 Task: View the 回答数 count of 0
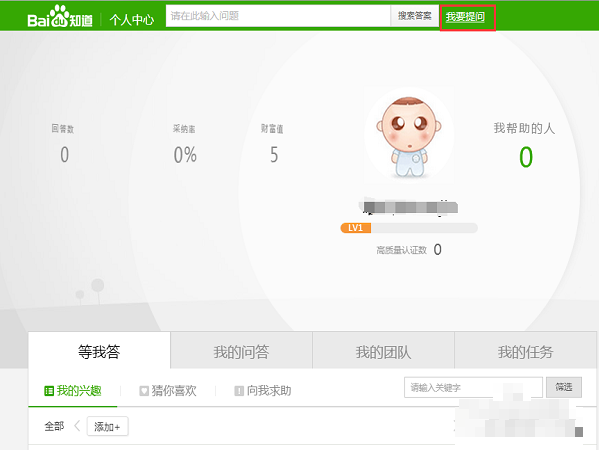(65, 155)
